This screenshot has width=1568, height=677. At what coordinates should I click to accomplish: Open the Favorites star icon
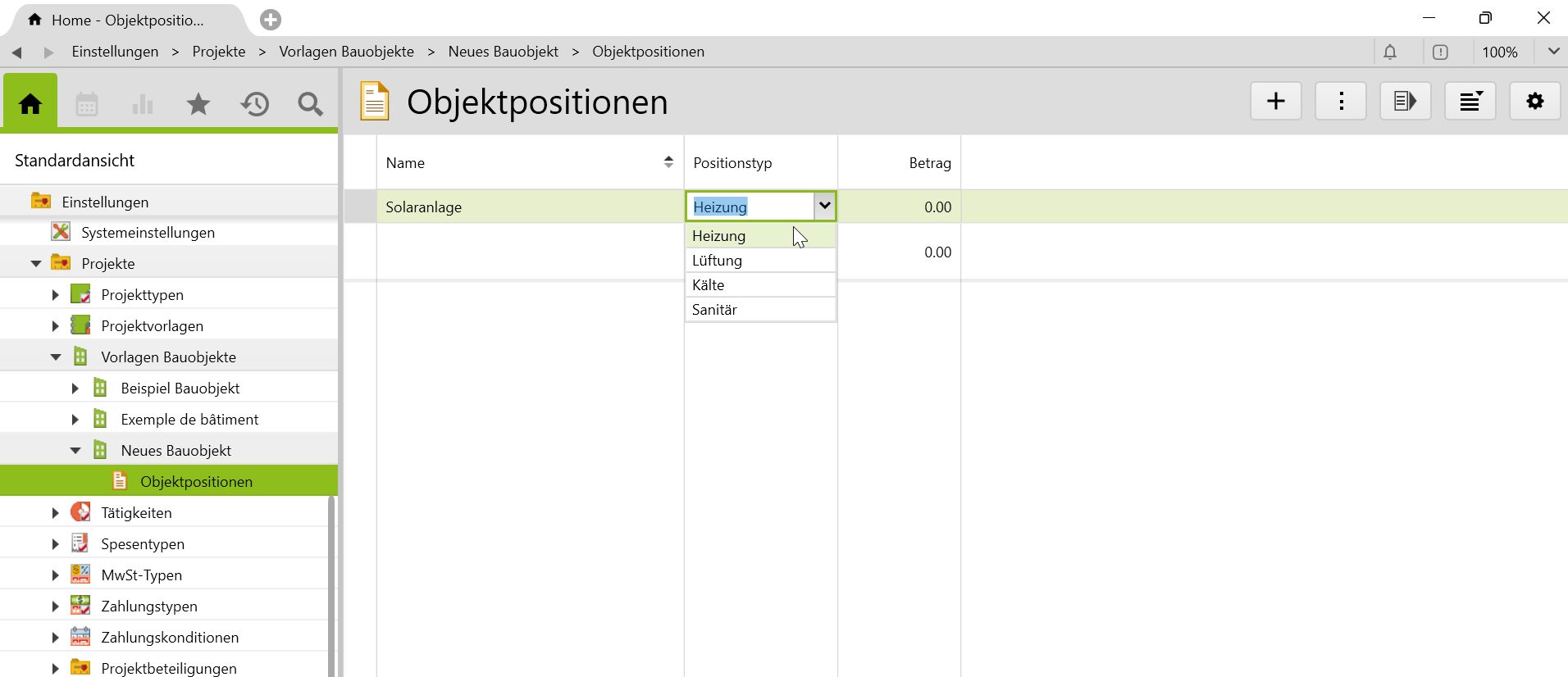(198, 103)
